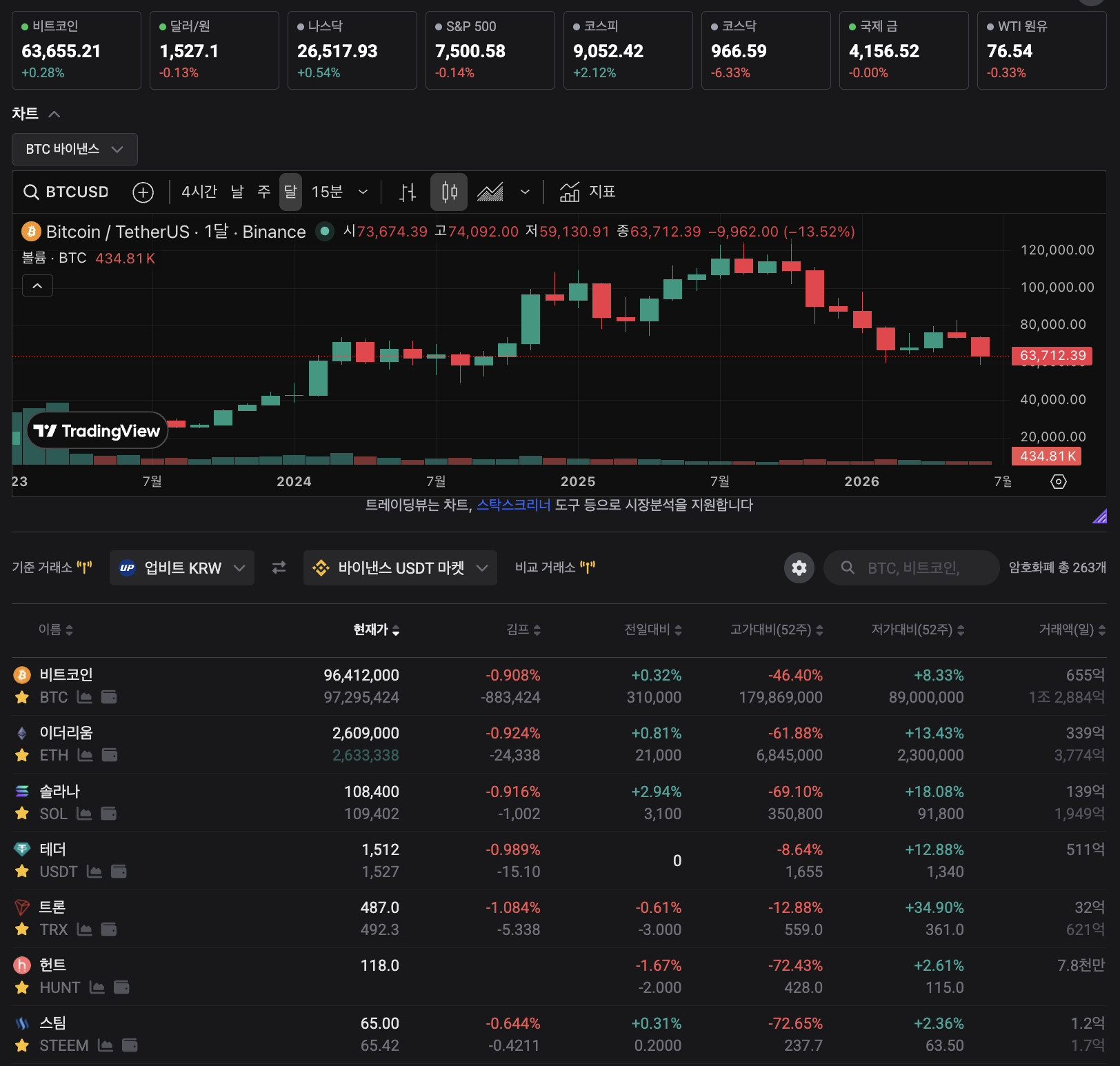Open the BTC 바이낸스 chart dropdown
1120x1066 pixels.
[74, 149]
